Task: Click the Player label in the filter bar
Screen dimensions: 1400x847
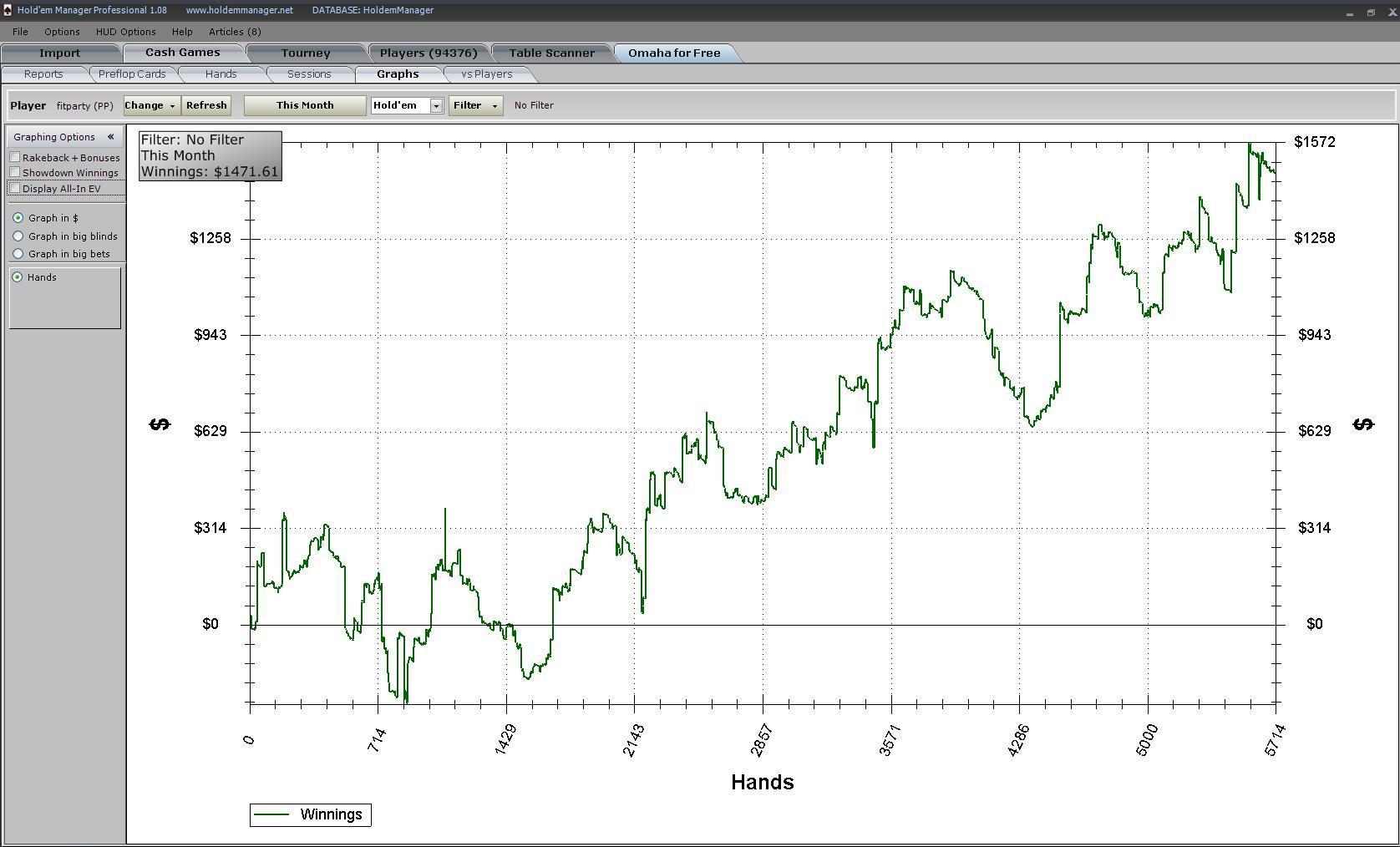Action: (28, 106)
